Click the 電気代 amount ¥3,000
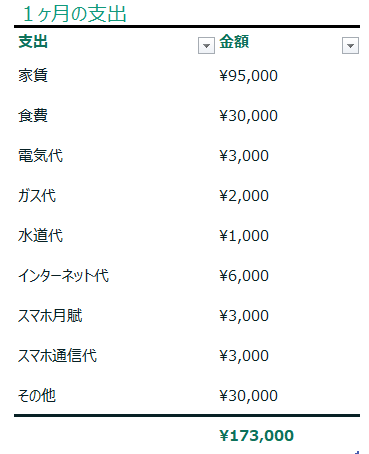369x454 pixels. pyautogui.click(x=244, y=156)
